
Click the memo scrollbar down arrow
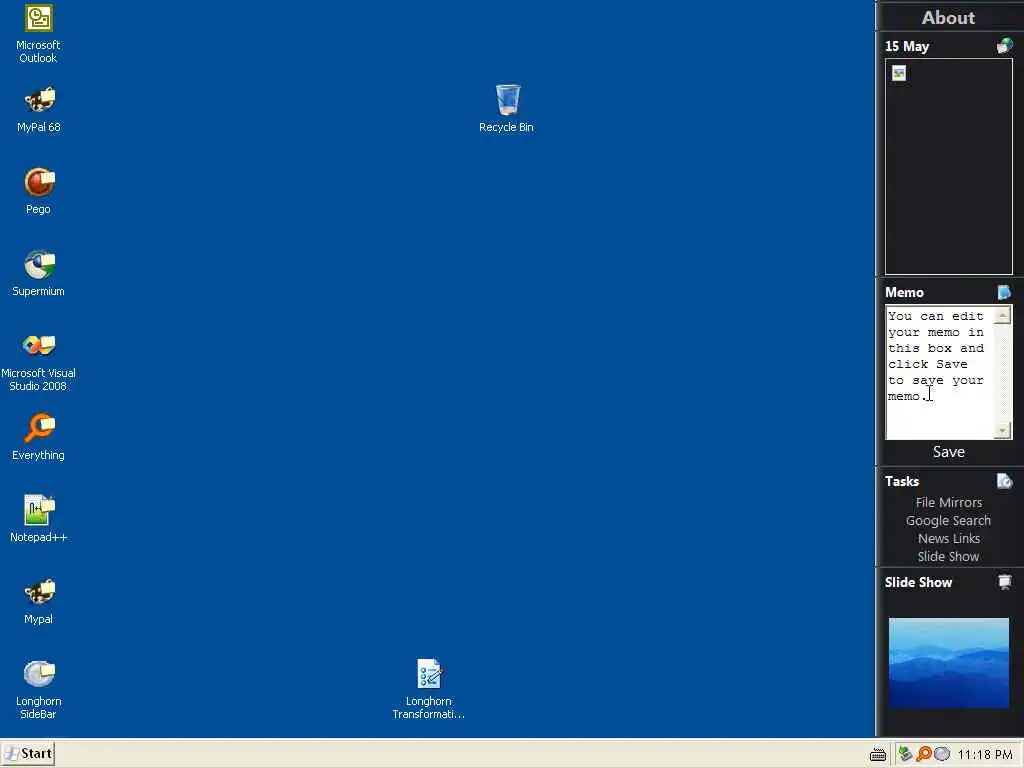point(1002,430)
